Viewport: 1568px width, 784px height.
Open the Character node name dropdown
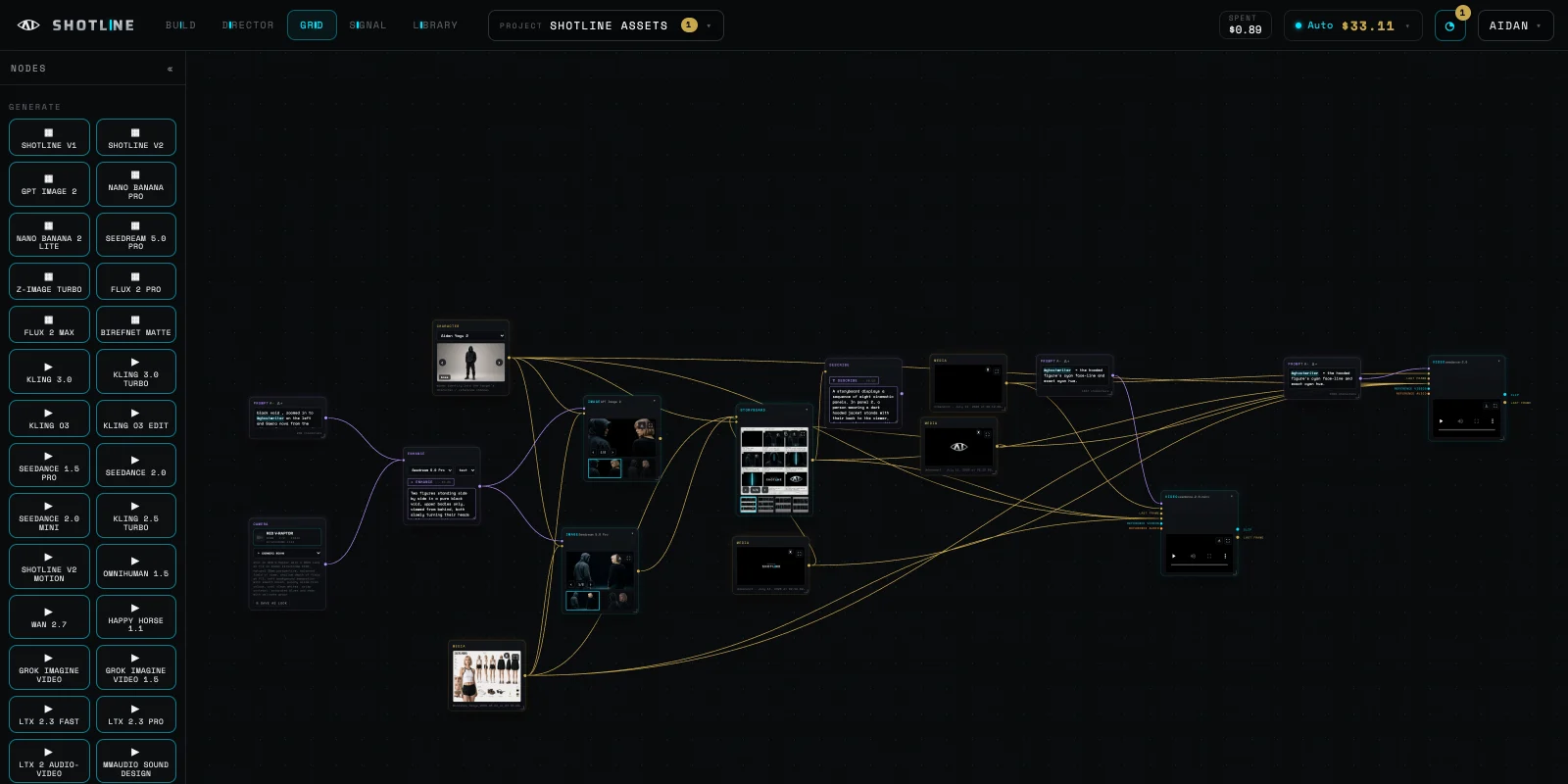pos(470,336)
